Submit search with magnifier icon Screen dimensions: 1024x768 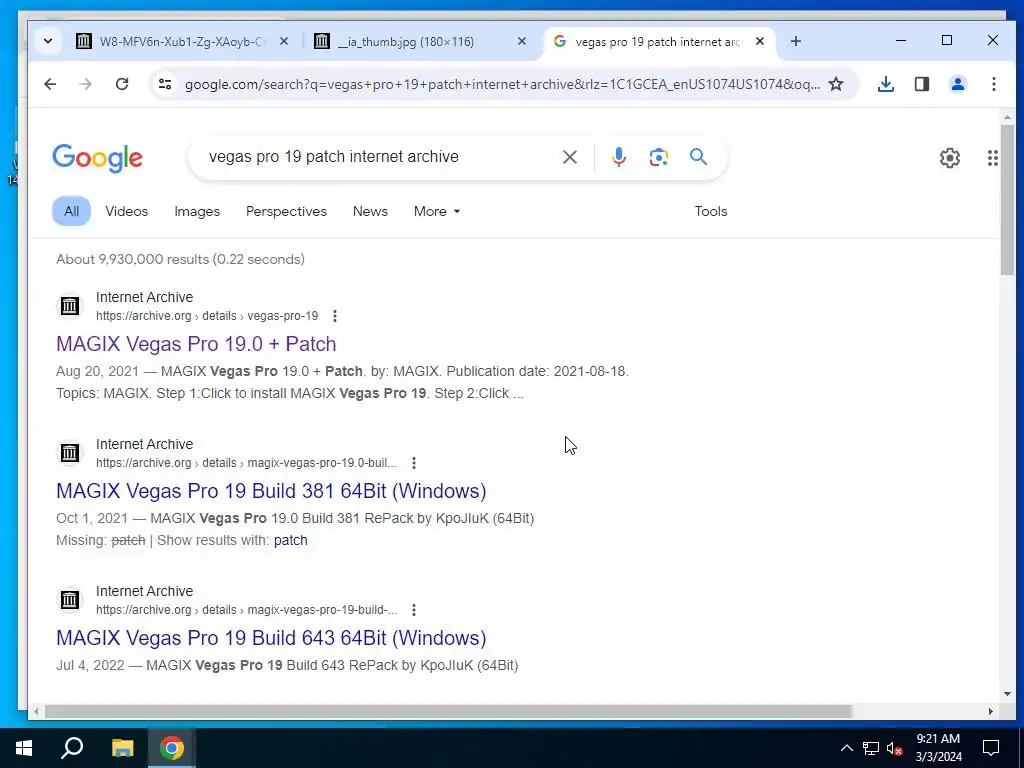coord(698,157)
